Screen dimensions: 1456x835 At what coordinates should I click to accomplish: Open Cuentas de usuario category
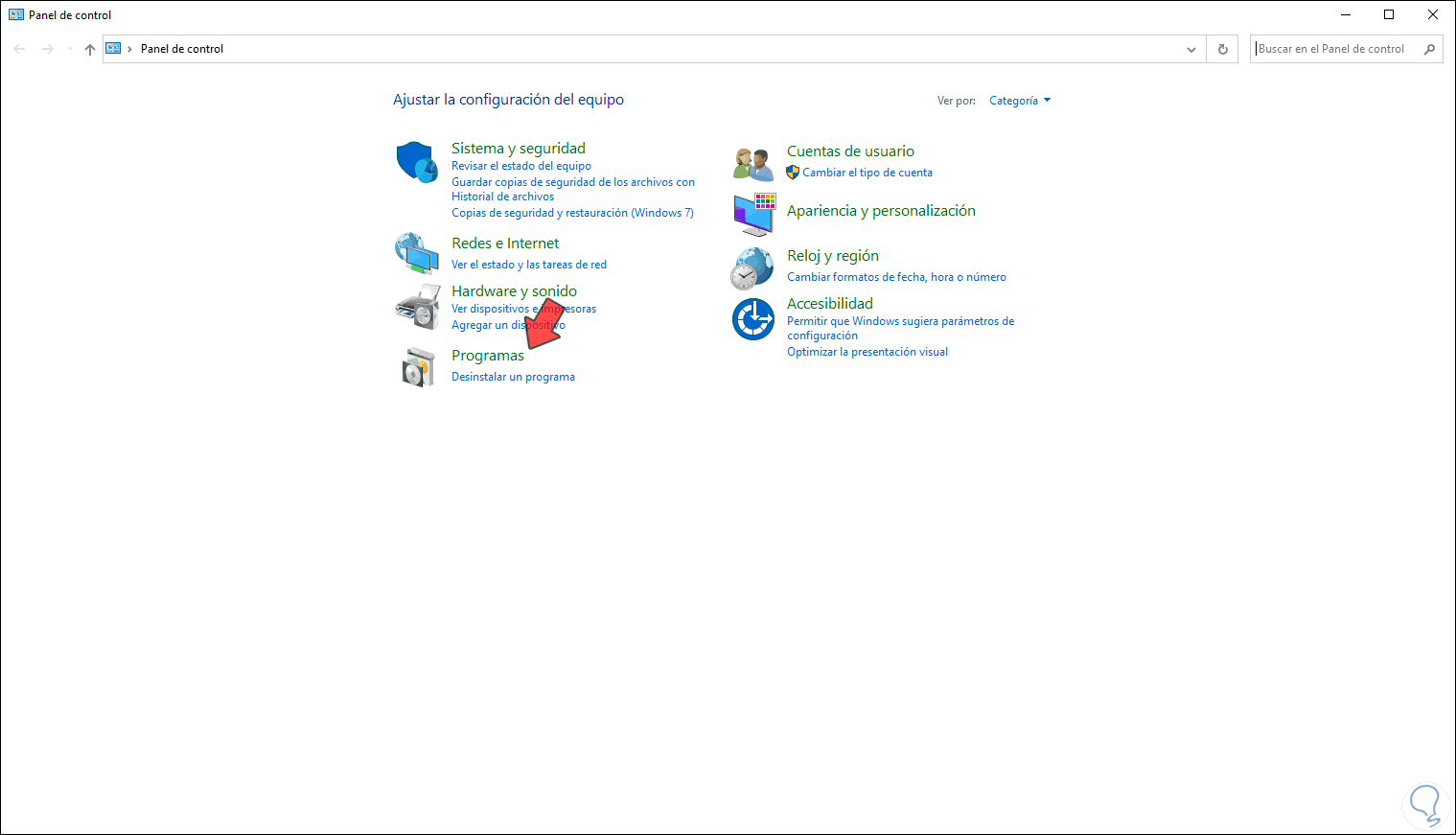(x=851, y=151)
